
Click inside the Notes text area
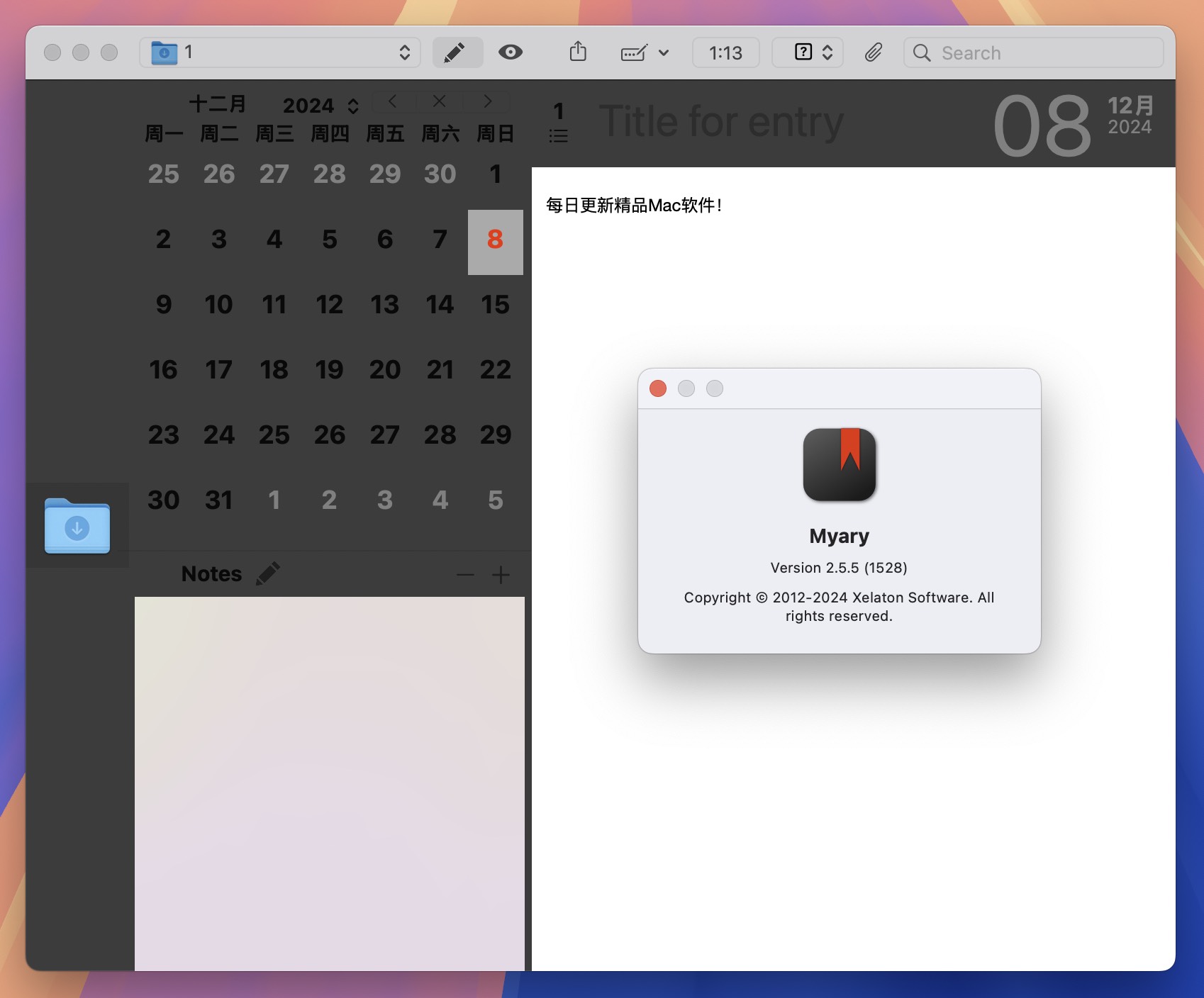click(330, 783)
